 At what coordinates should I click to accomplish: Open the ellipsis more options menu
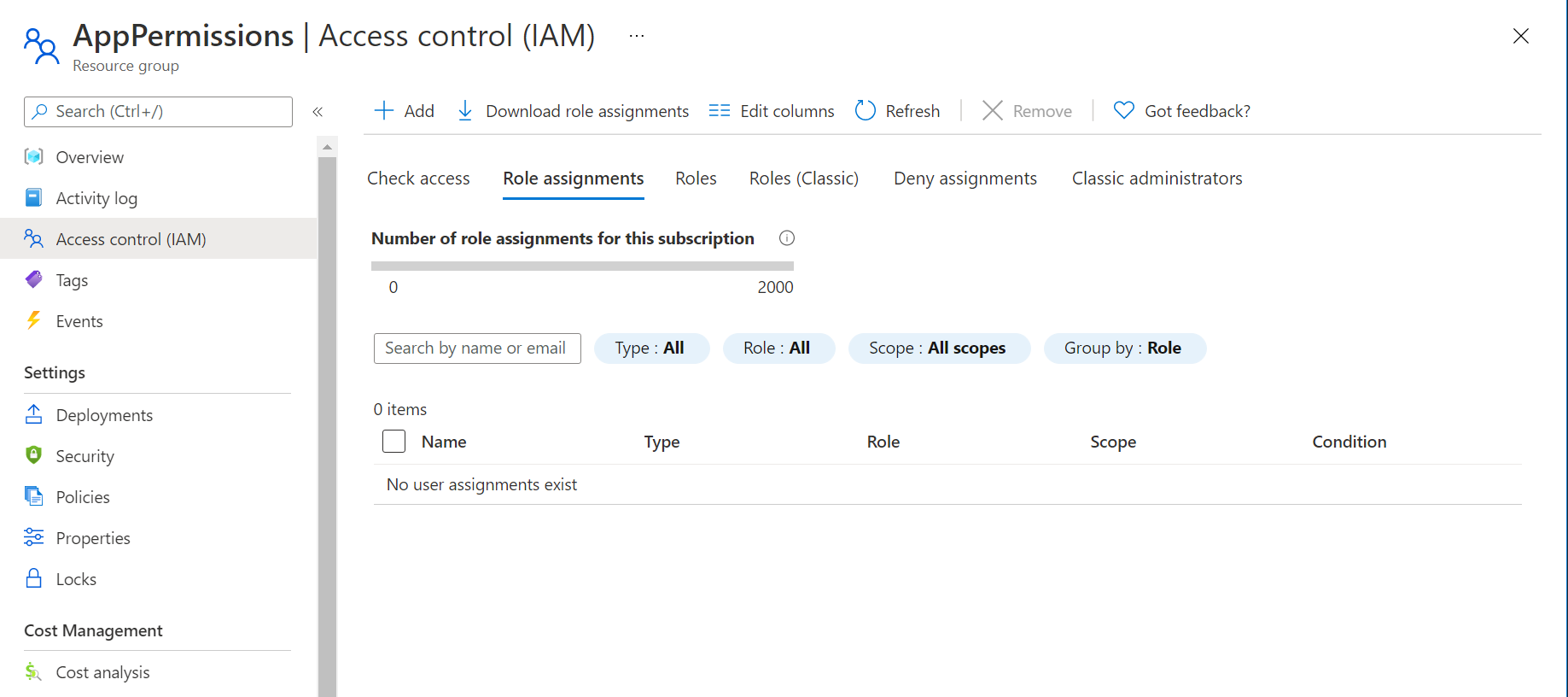pos(637,36)
